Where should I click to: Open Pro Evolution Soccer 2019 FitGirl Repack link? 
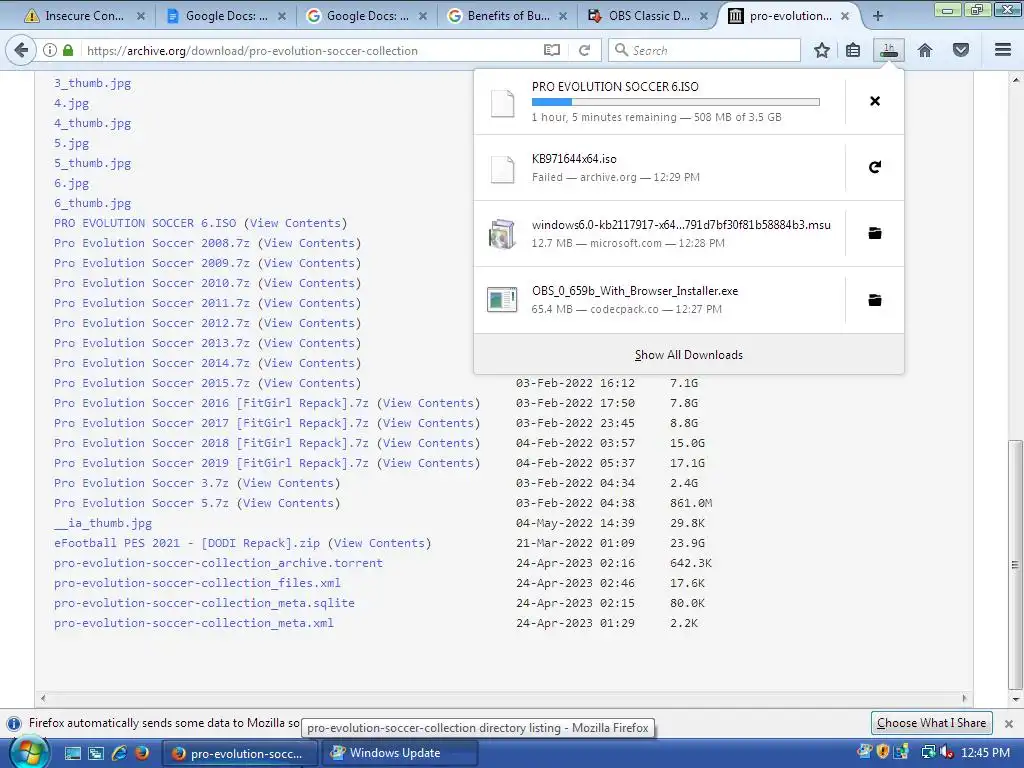point(211,463)
